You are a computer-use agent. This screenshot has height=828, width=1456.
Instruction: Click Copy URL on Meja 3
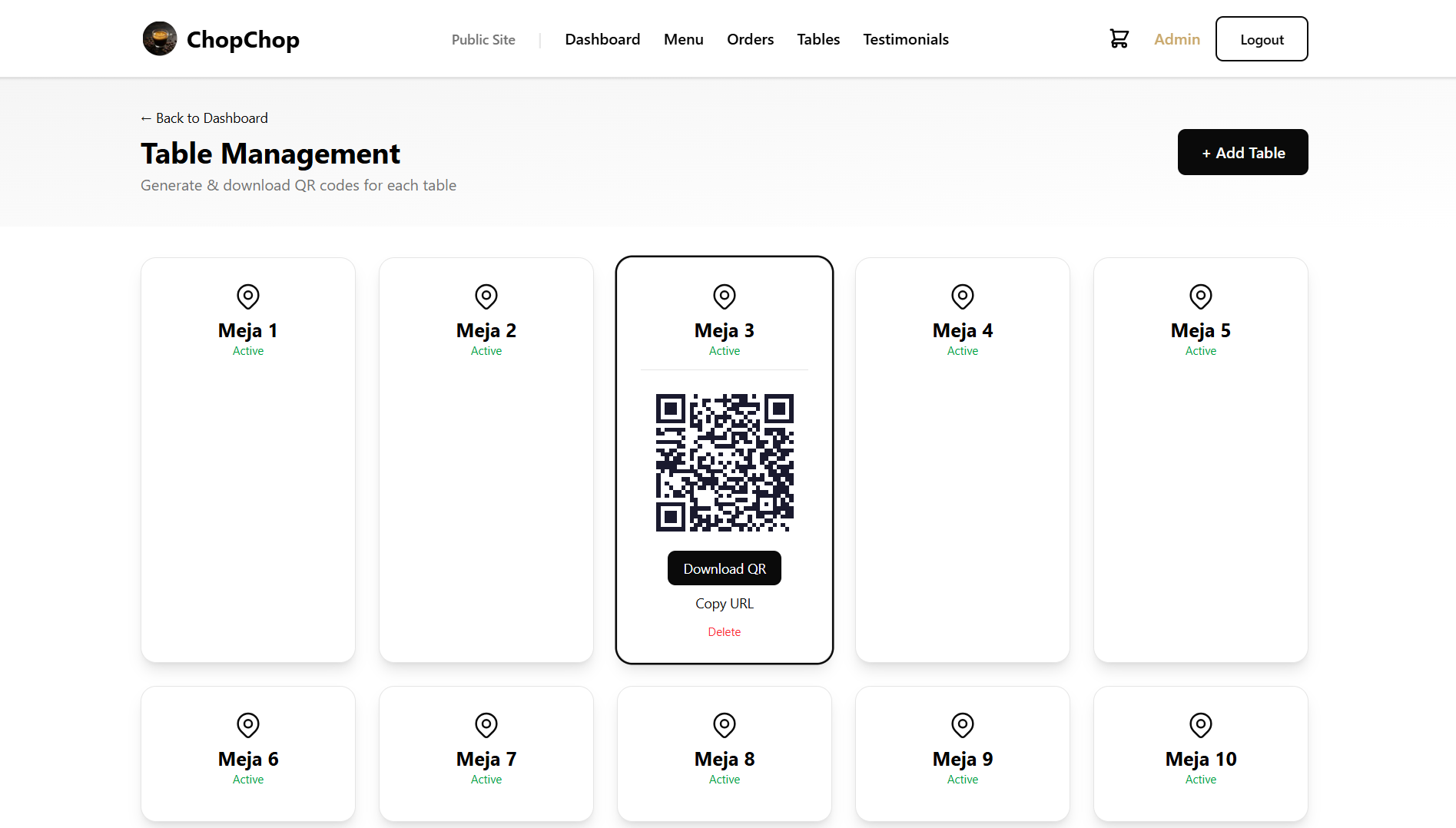[x=725, y=604]
